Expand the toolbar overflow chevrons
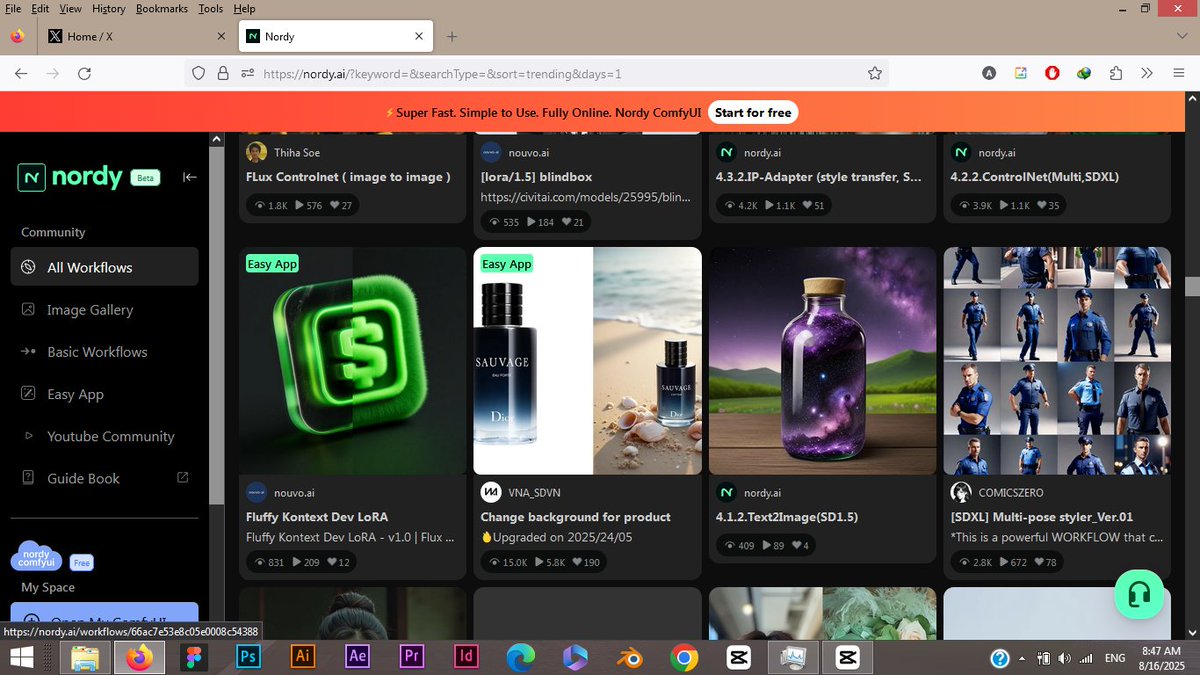The width and height of the screenshot is (1200, 675). [1147, 73]
